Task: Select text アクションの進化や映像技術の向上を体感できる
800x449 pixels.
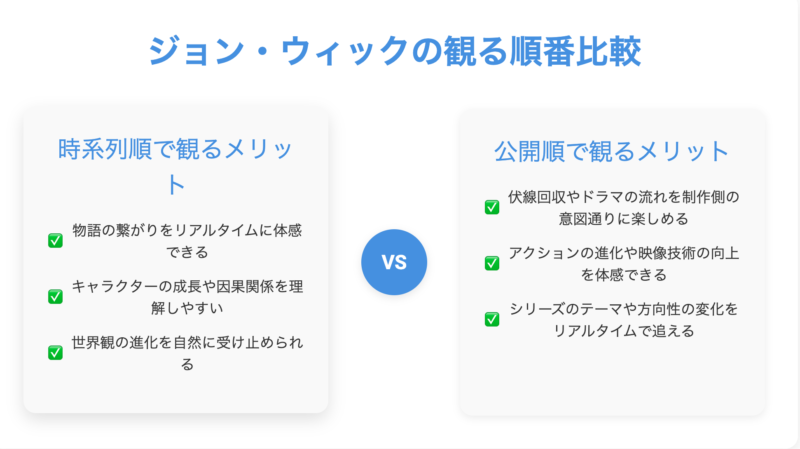Action: click(x=623, y=264)
